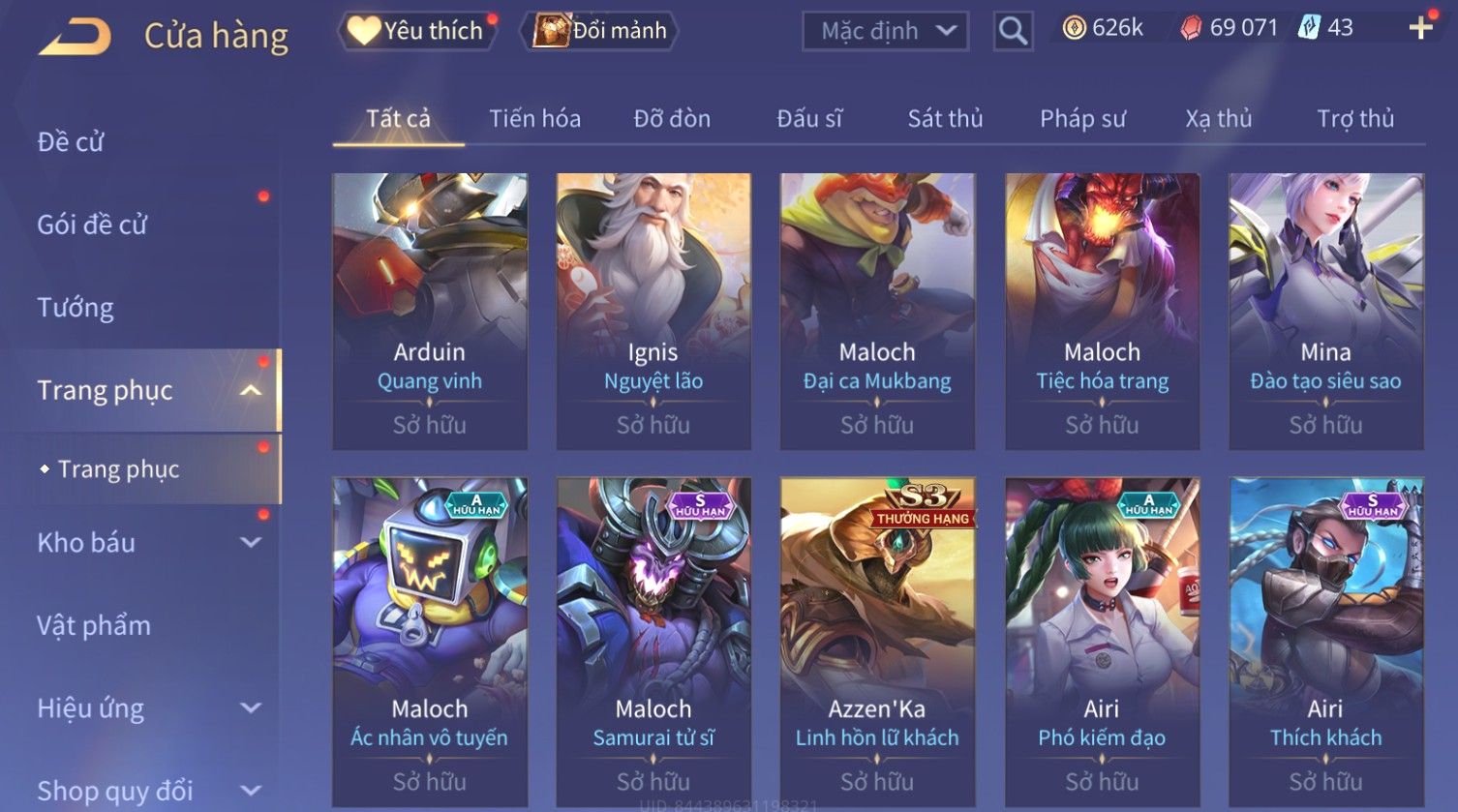This screenshot has height=812, width=1458.
Task: Select Airi Thích khách skin card
Action: (x=1325, y=642)
